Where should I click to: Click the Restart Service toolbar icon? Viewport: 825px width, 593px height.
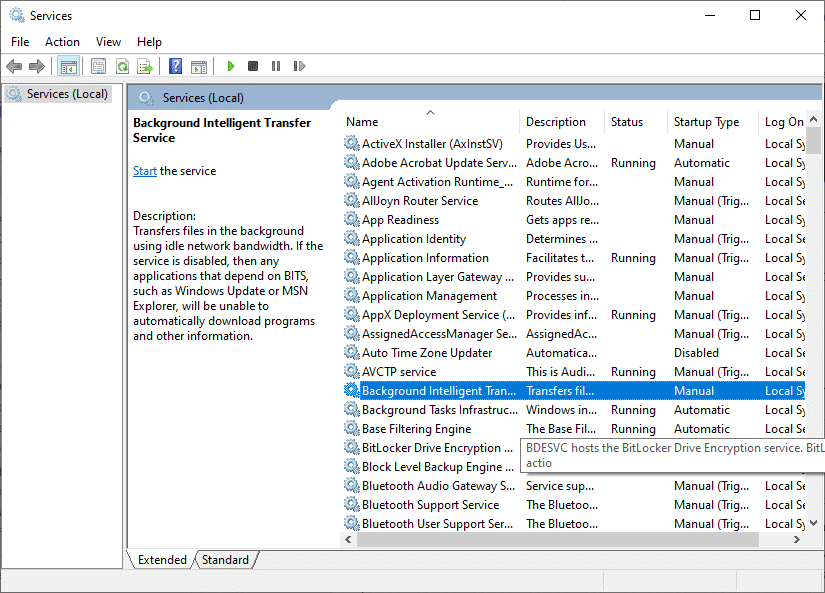point(299,66)
